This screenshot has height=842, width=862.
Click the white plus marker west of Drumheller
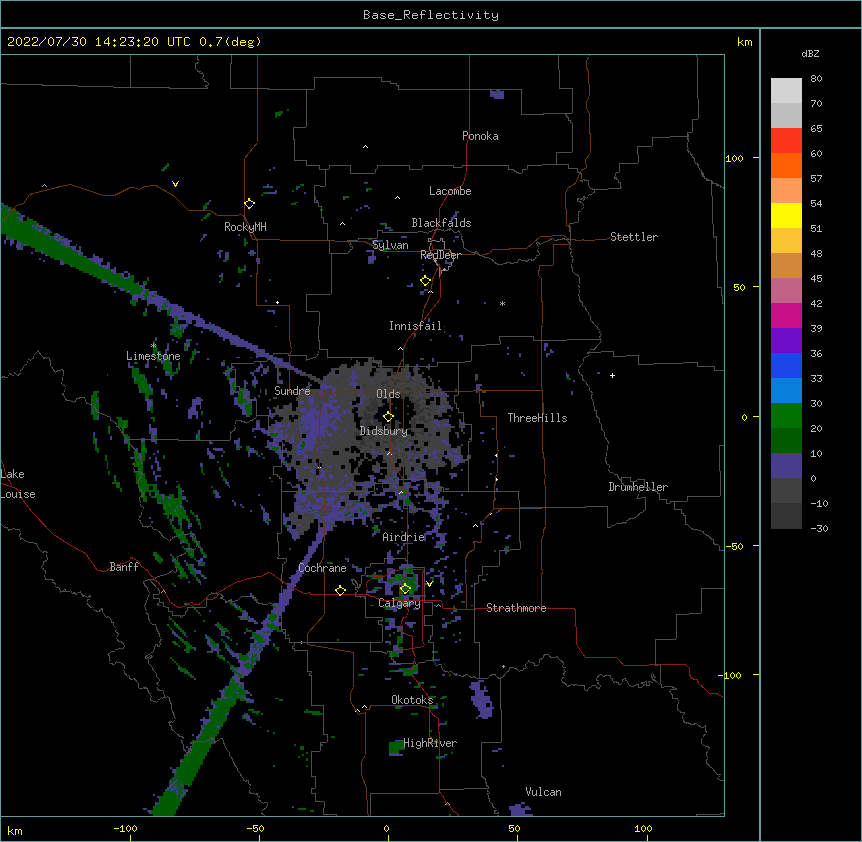pos(612,375)
